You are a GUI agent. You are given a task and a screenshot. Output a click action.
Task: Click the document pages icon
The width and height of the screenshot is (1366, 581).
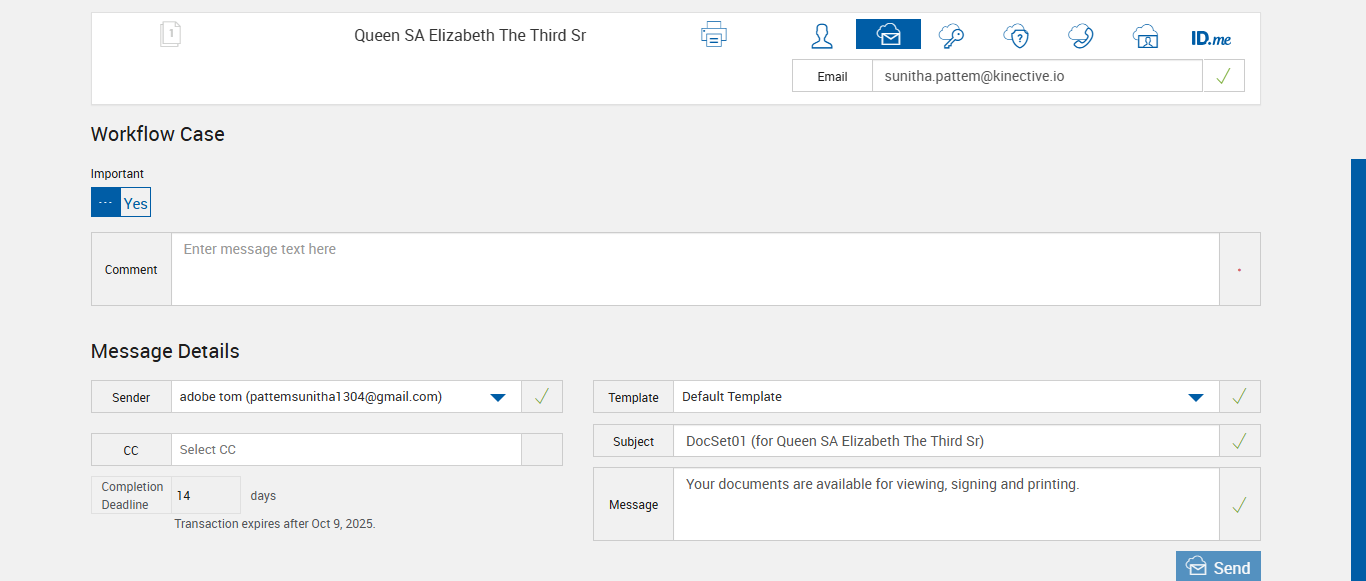pyautogui.click(x=171, y=35)
